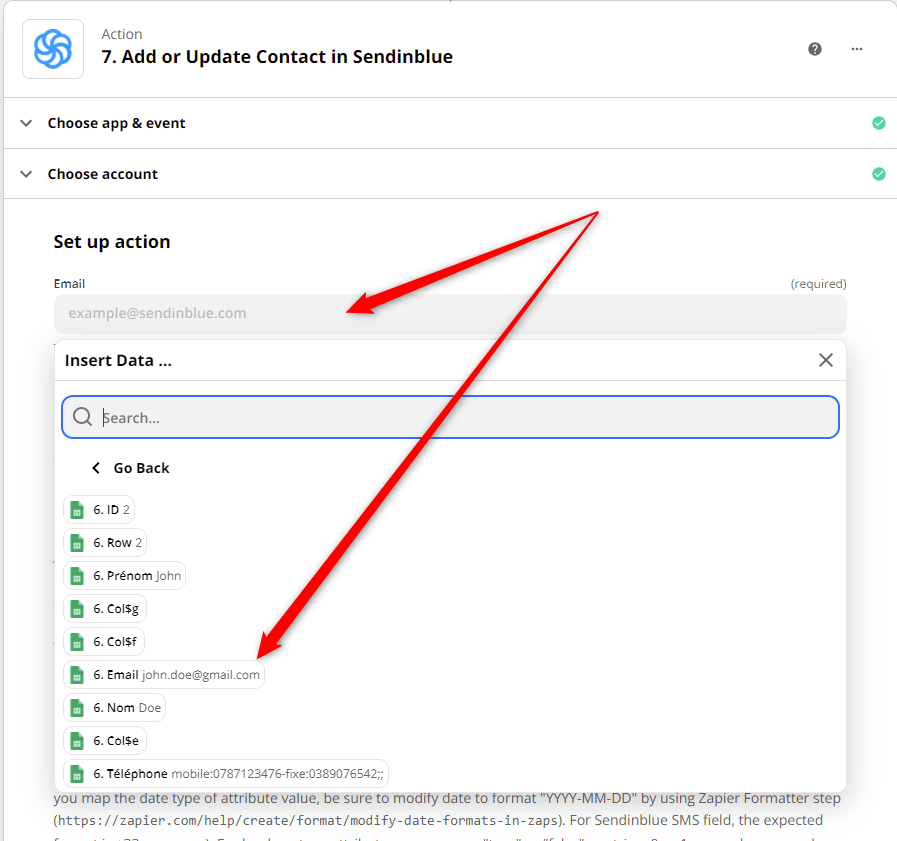Click the Sheets icon on 6. Col$f
This screenshot has height=841, width=897.
tap(77, 642)
